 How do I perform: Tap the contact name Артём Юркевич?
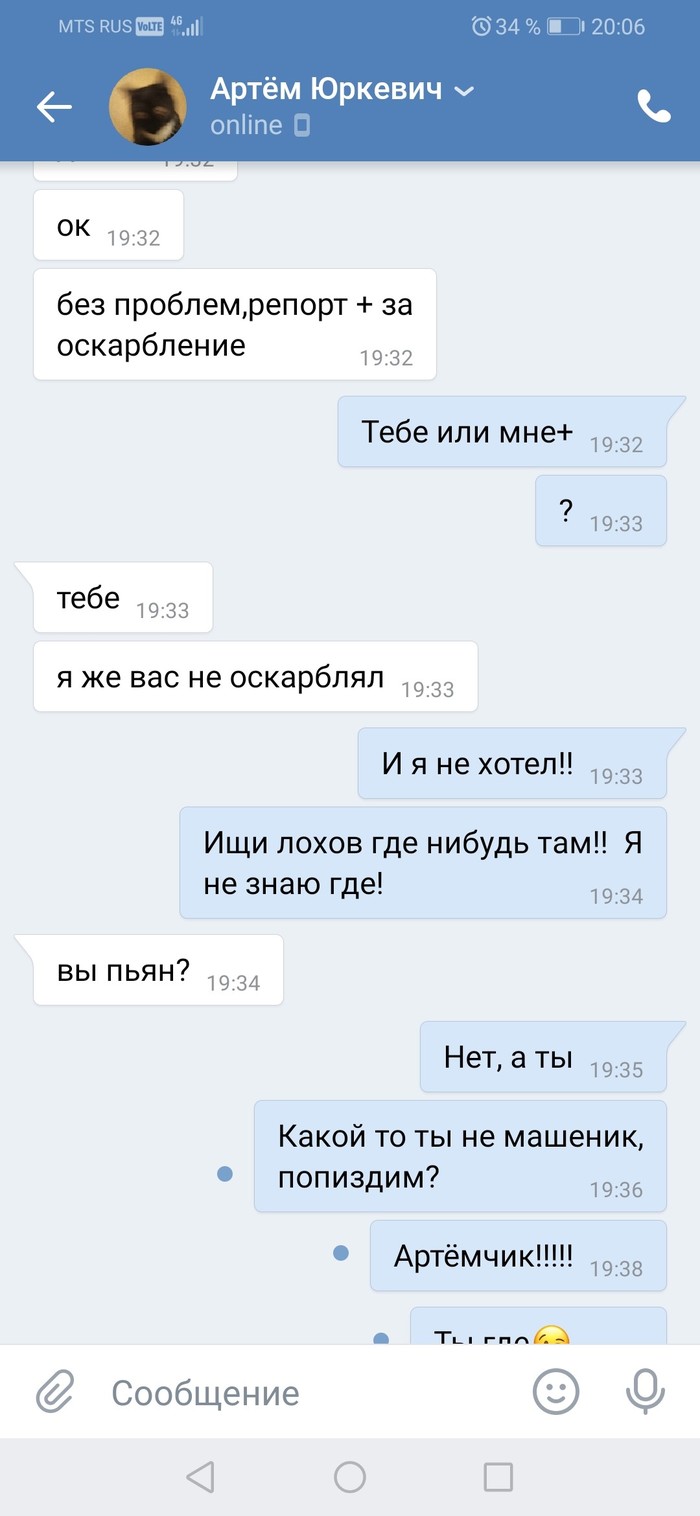(x=326, y=89)
